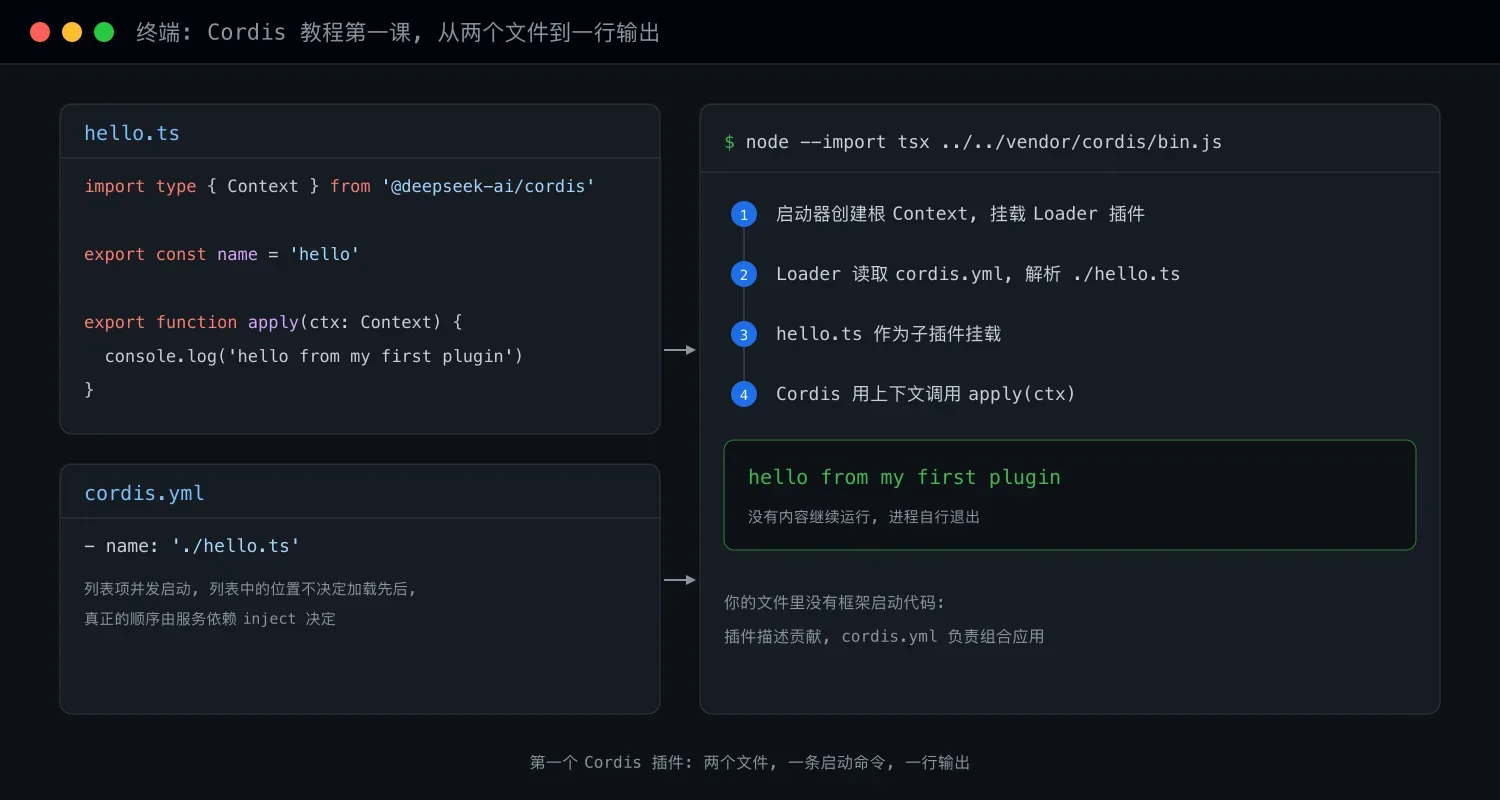The height and width of the screenshot is (800, 1500).
Task: Click the green maximize window button
Action: pyautogui.click(x=104, y=32)
